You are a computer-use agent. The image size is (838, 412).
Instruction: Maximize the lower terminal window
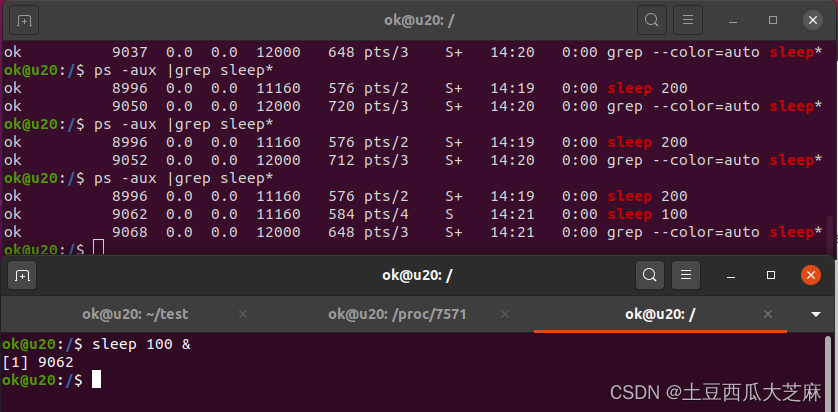(x=771, y=275)
